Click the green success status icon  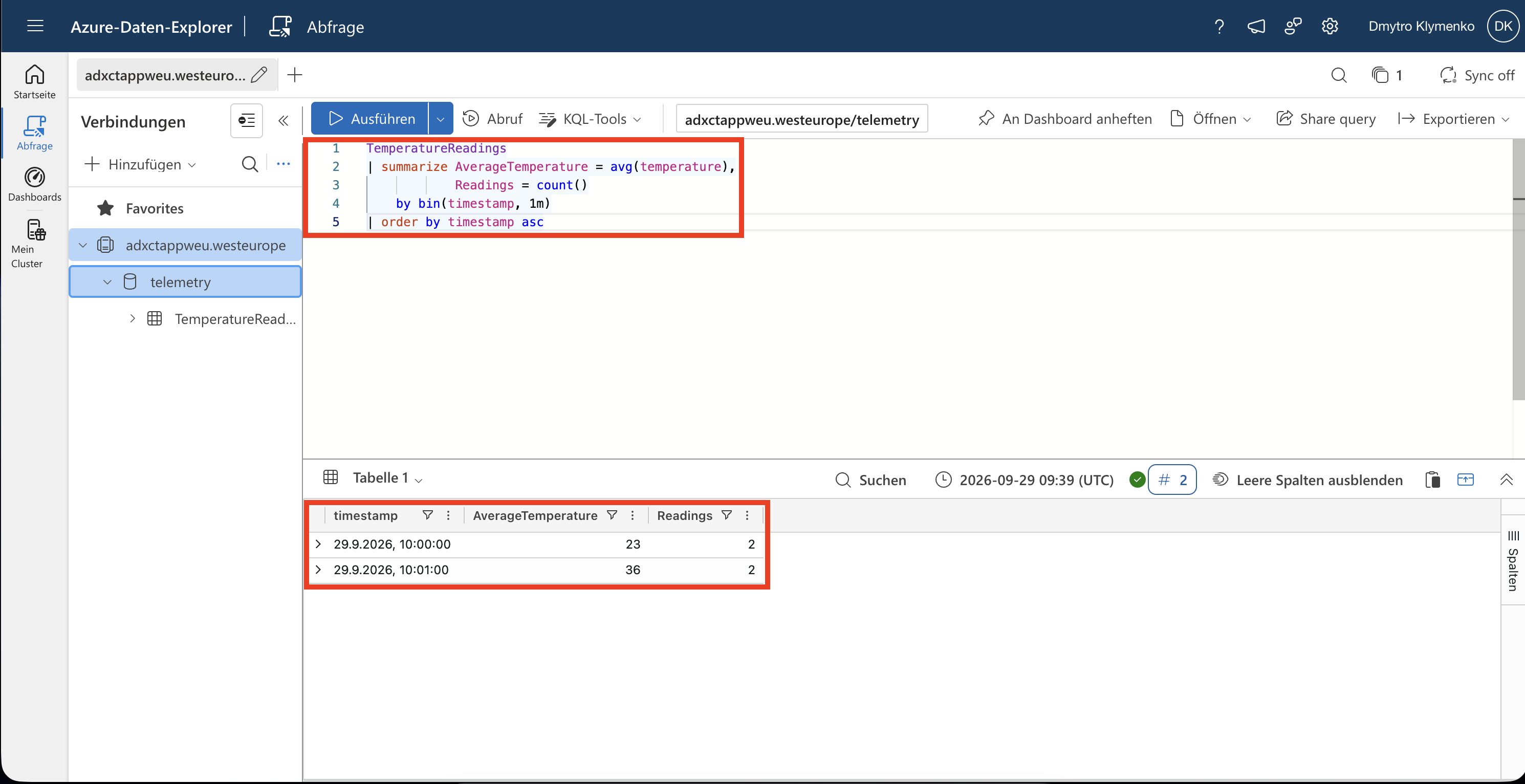click(1137, 480)
